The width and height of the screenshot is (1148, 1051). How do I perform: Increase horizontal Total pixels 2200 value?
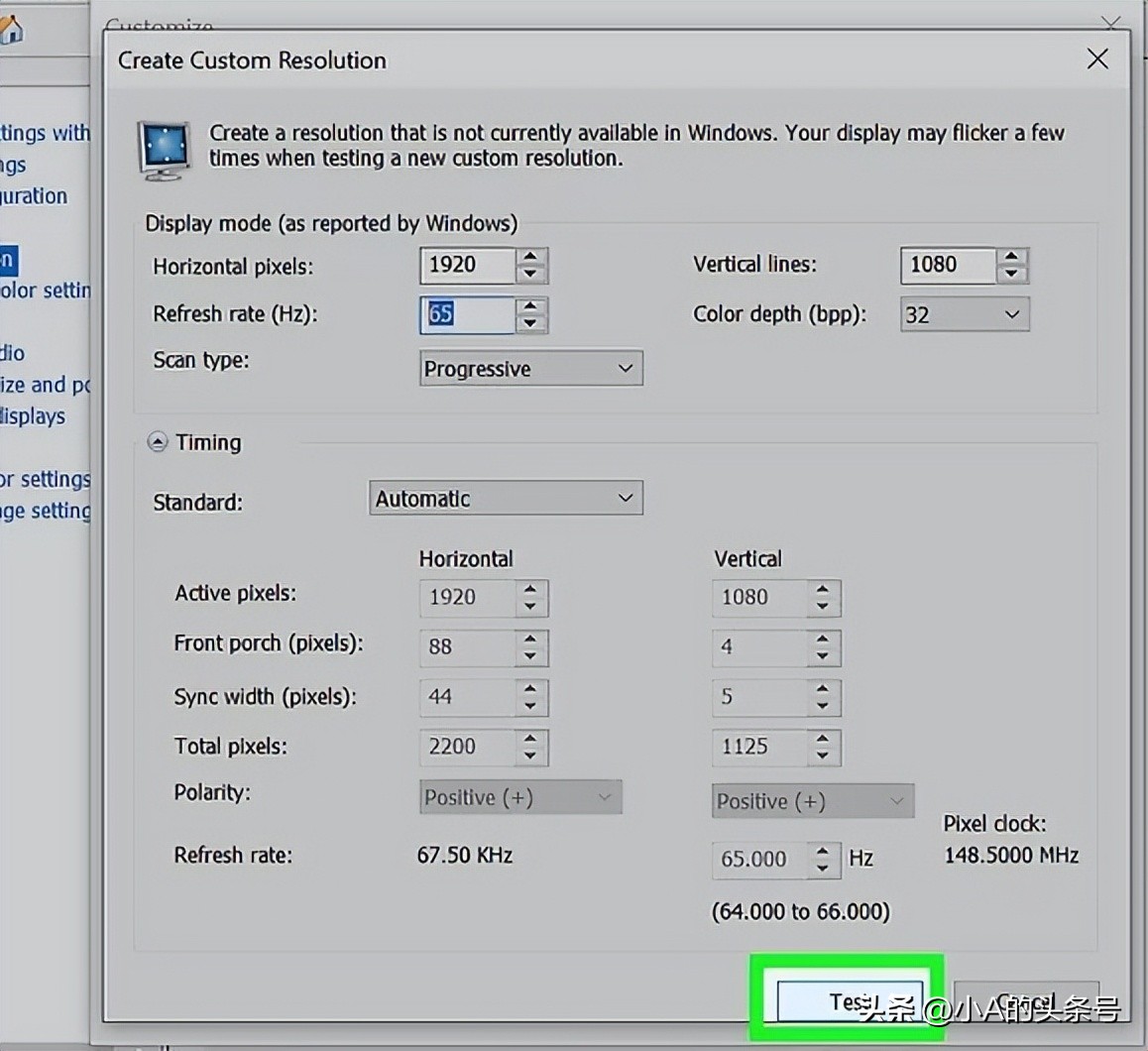pyautogui.click(x=530, y=739)
